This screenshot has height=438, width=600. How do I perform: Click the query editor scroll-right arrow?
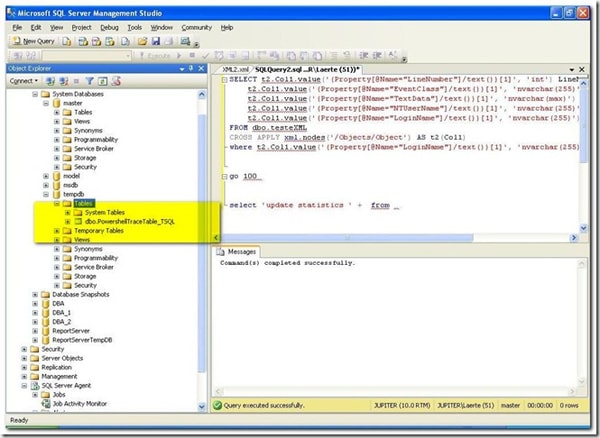click(x=573, y=238)
